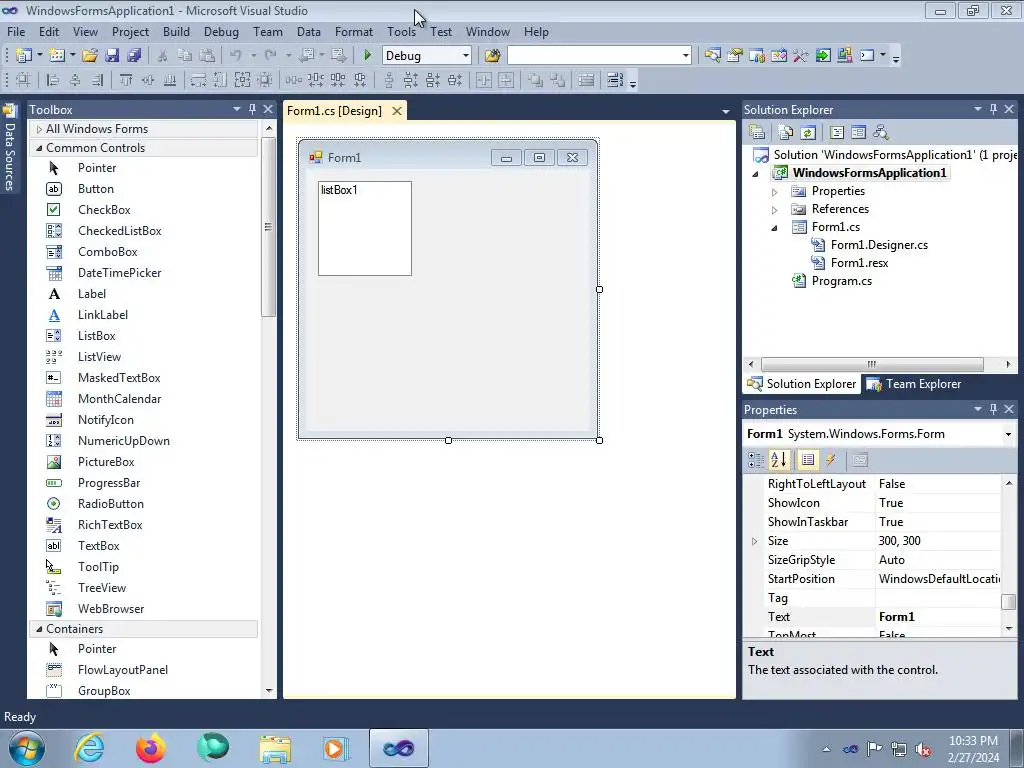Show Events with the lightning bolt icon
The image size is (1024, 768).
pos(831,460)
